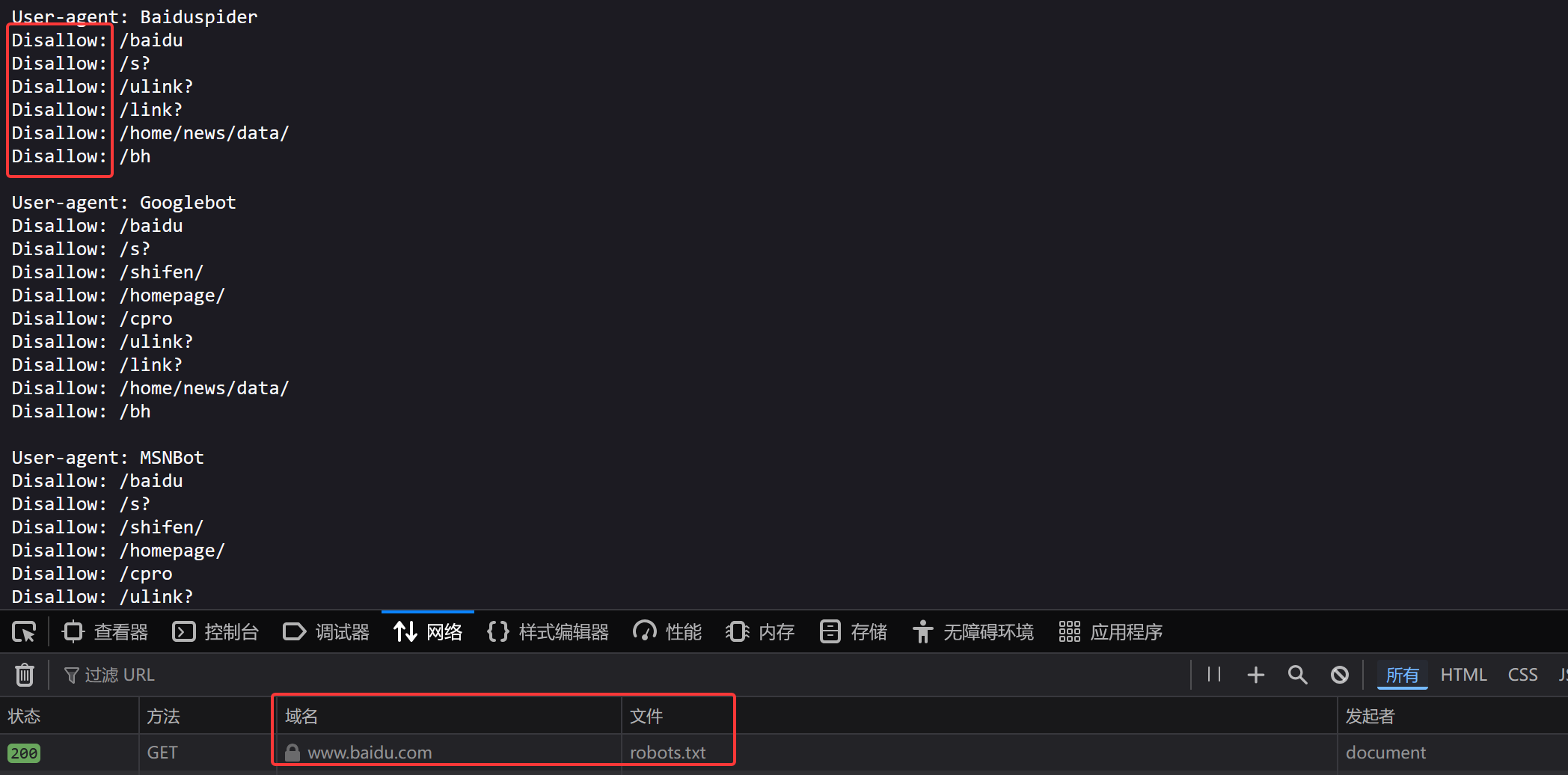Image resolution: width=1568 pixels, height=775 pixels.
Task: Open the 内存 memory tab
Action: coord(760,632)
